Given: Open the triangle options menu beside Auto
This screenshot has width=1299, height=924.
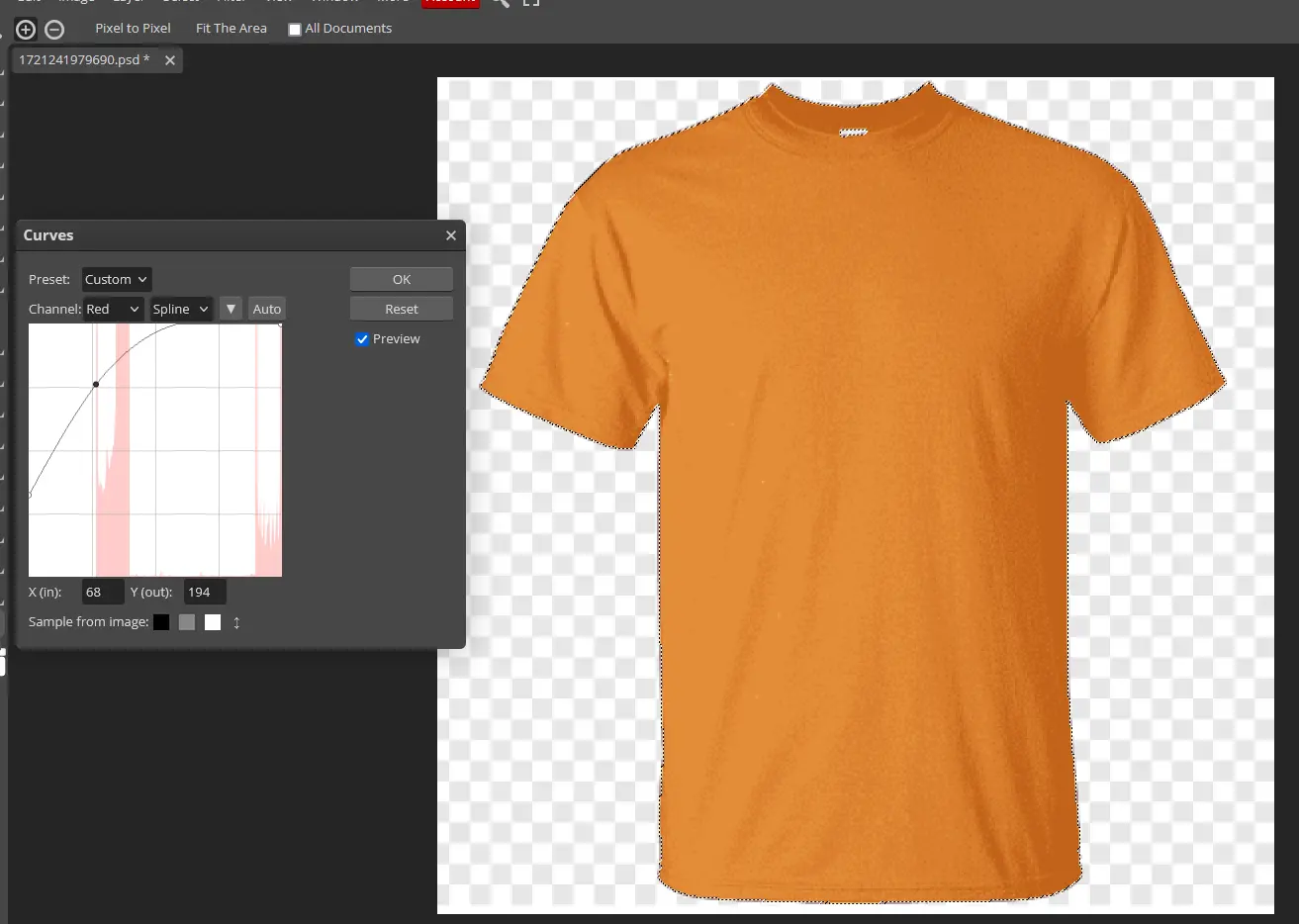Looking at the screenshot, I should [231, 310].
